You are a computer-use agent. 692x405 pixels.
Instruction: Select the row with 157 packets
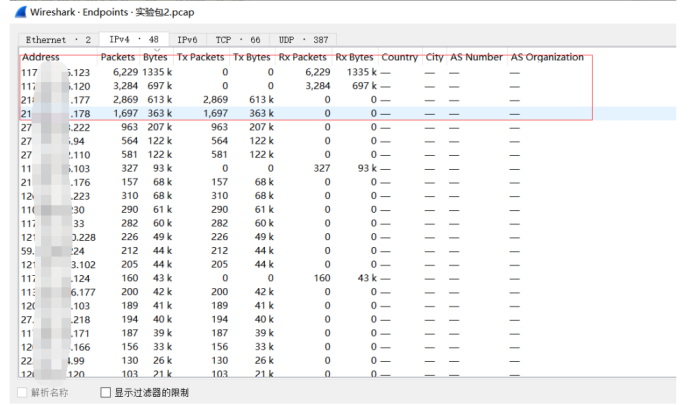point(348,182)
